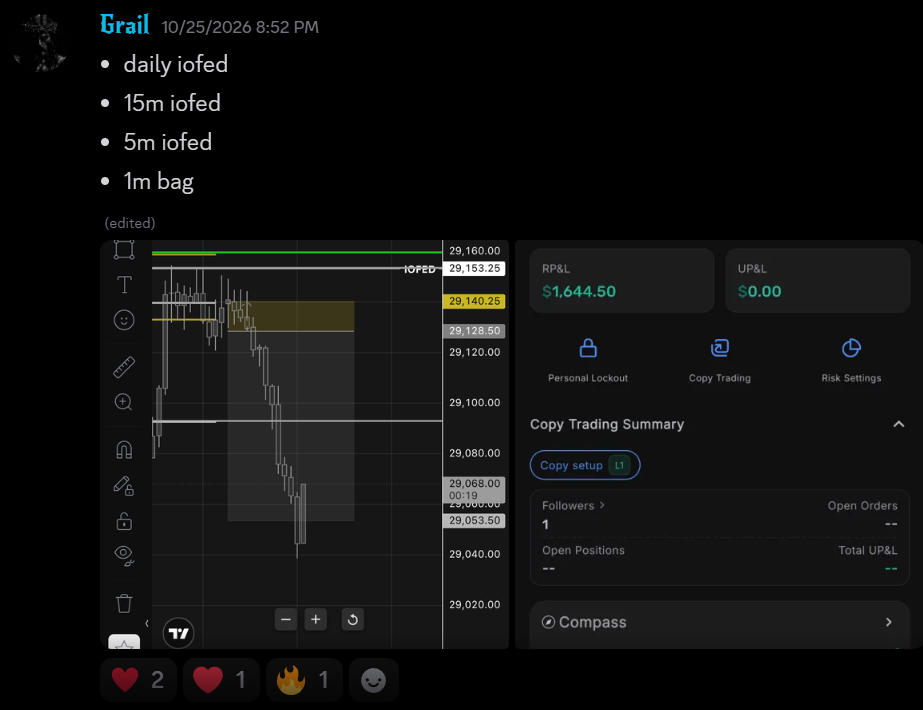The height and width of the screenshot is (710, 923).
Task: Click the TradingView logo badge
Action: (x=178, y=633)
